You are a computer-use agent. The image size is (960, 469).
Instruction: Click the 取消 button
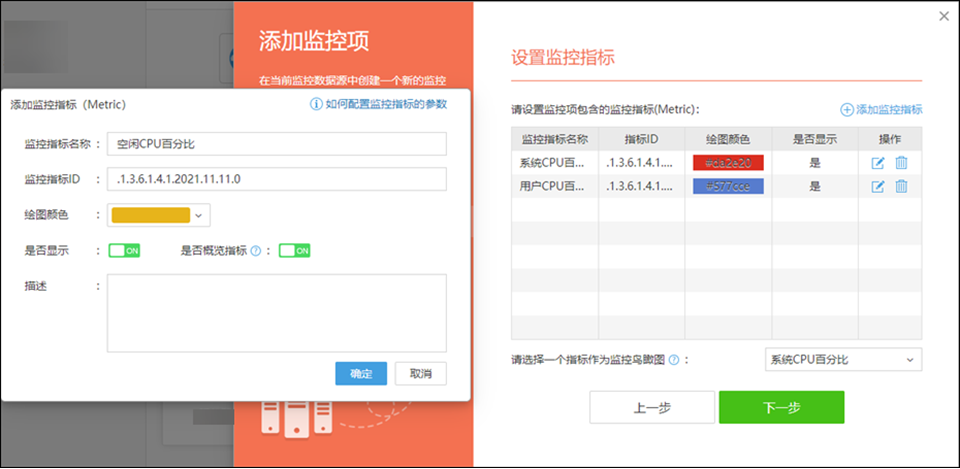coord(421,373)
